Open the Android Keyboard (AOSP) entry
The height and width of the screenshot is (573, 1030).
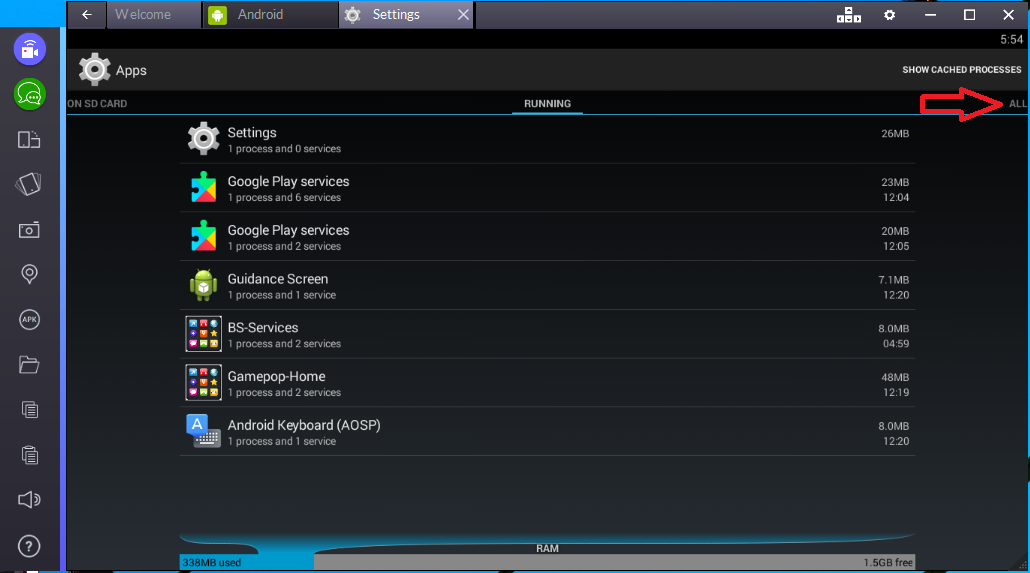point(547,431)
